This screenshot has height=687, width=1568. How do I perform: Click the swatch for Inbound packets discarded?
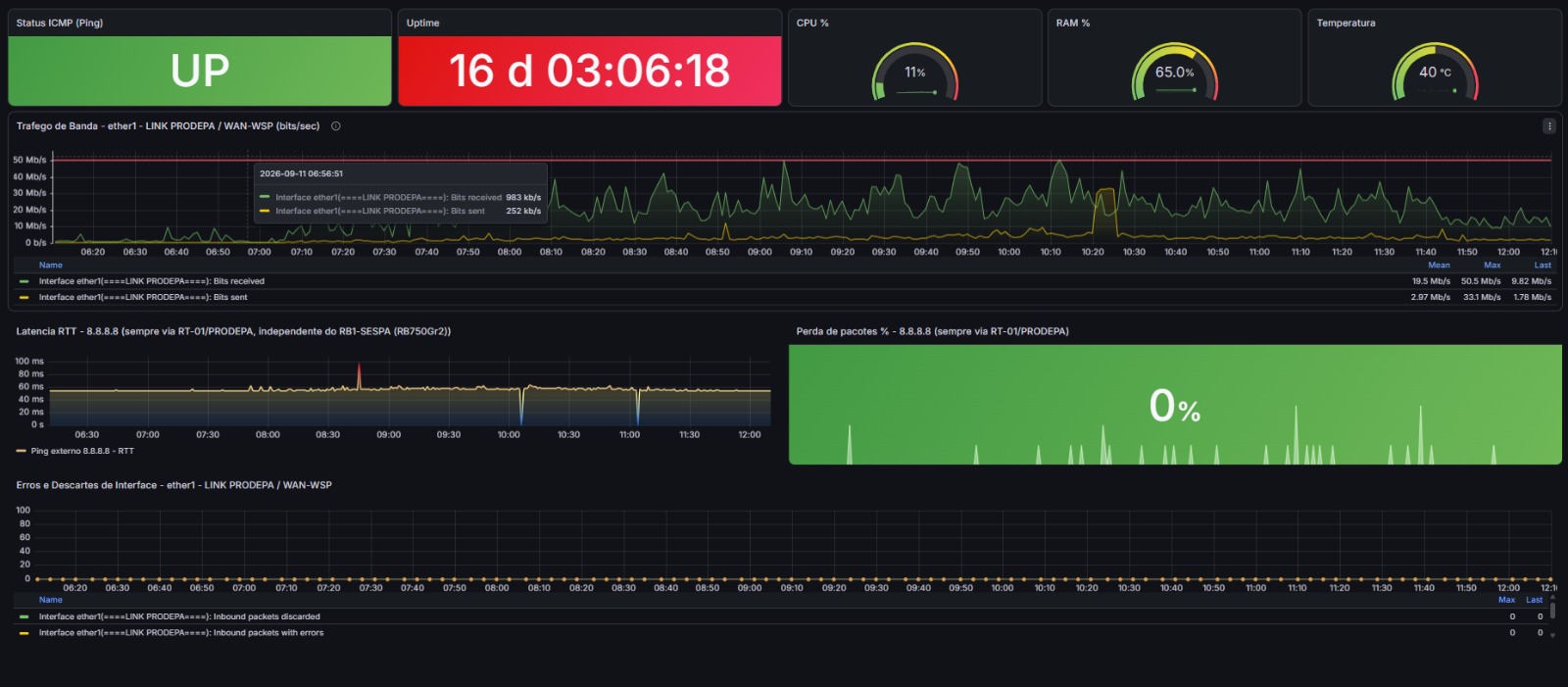[x=24, y=616]
